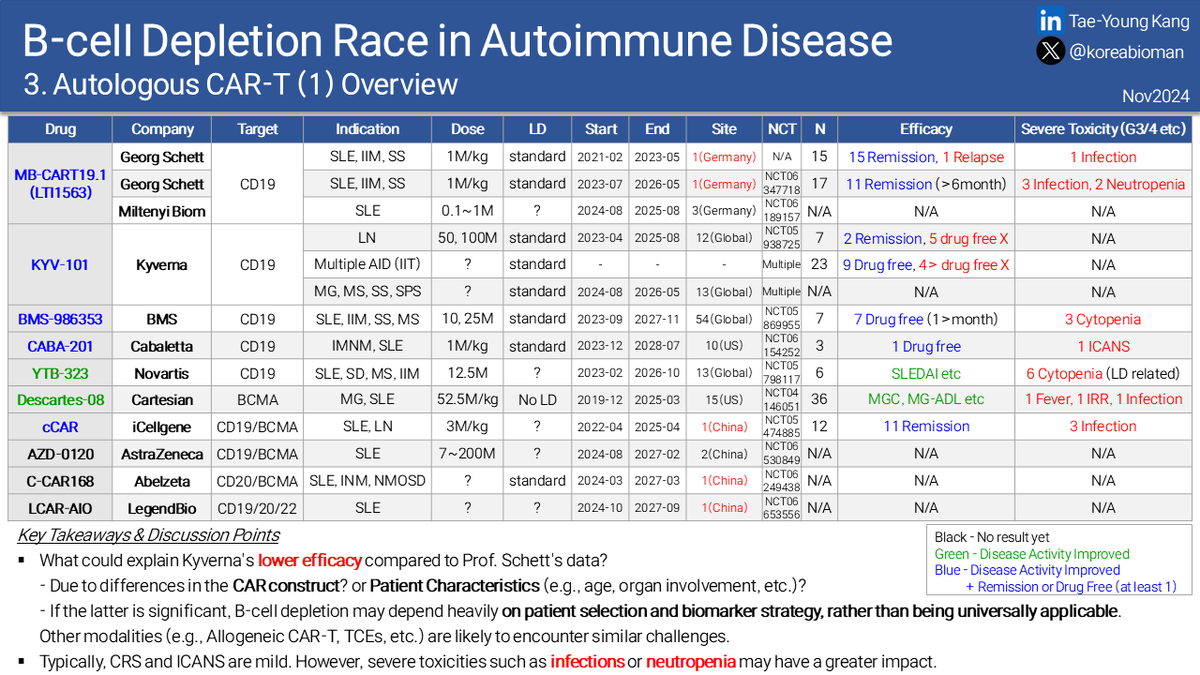The image size is (1200, 675).
Task: Click the CABA-201 drug cell
Action: (x=60, y=346)
